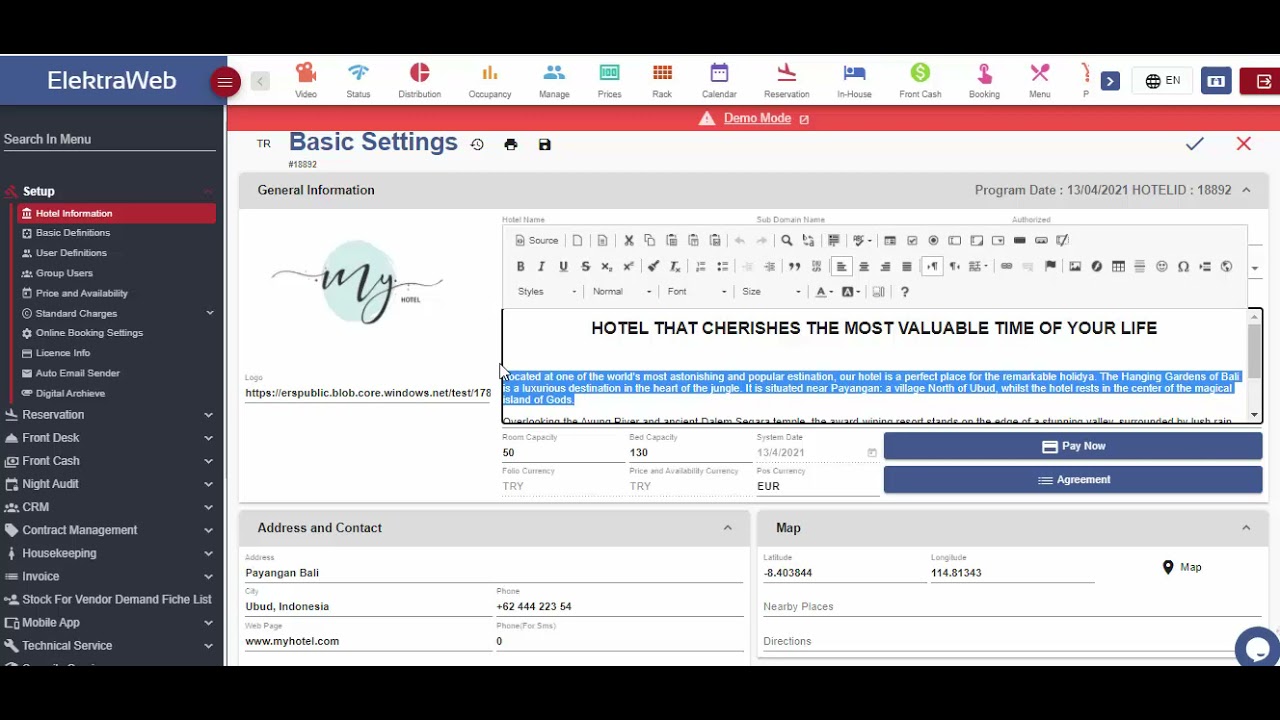Toggle justify alignment in editor
Viewport: 1280px width, 720px height.
click(x=907, y=266)
